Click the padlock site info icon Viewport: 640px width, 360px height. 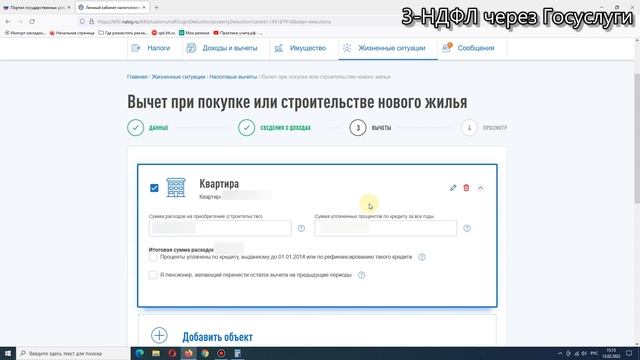(91, 22)
